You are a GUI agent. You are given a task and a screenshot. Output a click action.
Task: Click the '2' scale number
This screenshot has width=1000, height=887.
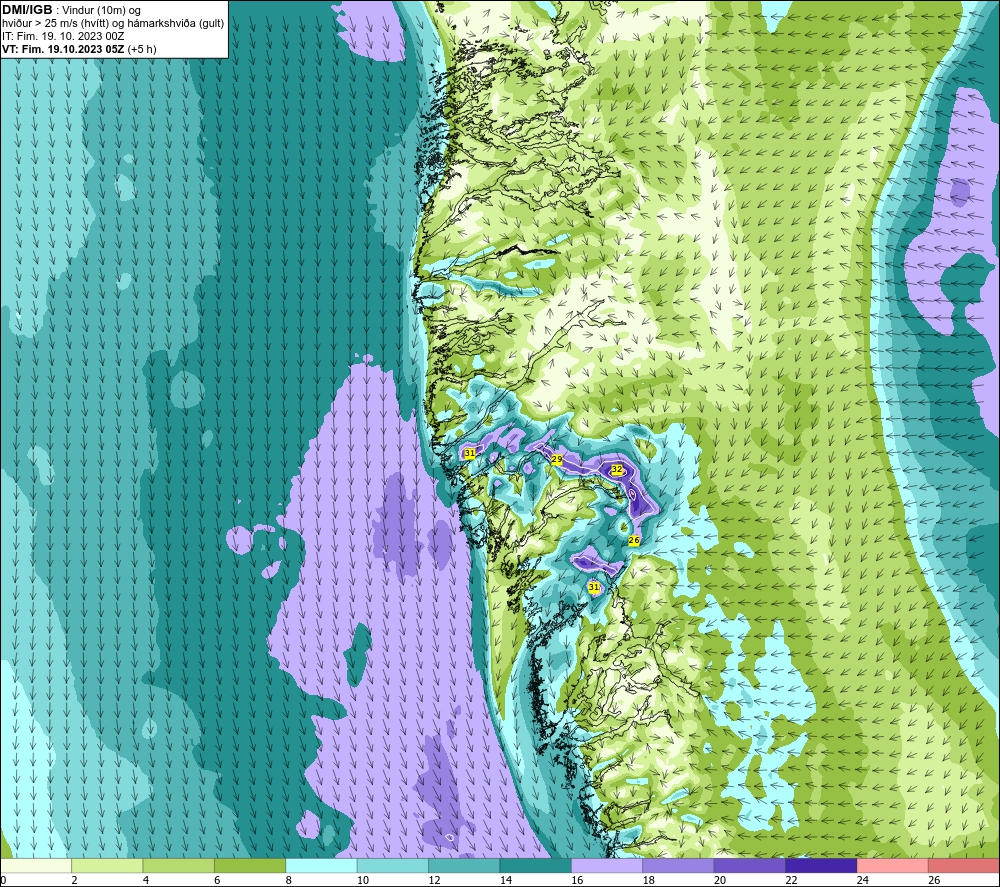pos(75,880)
